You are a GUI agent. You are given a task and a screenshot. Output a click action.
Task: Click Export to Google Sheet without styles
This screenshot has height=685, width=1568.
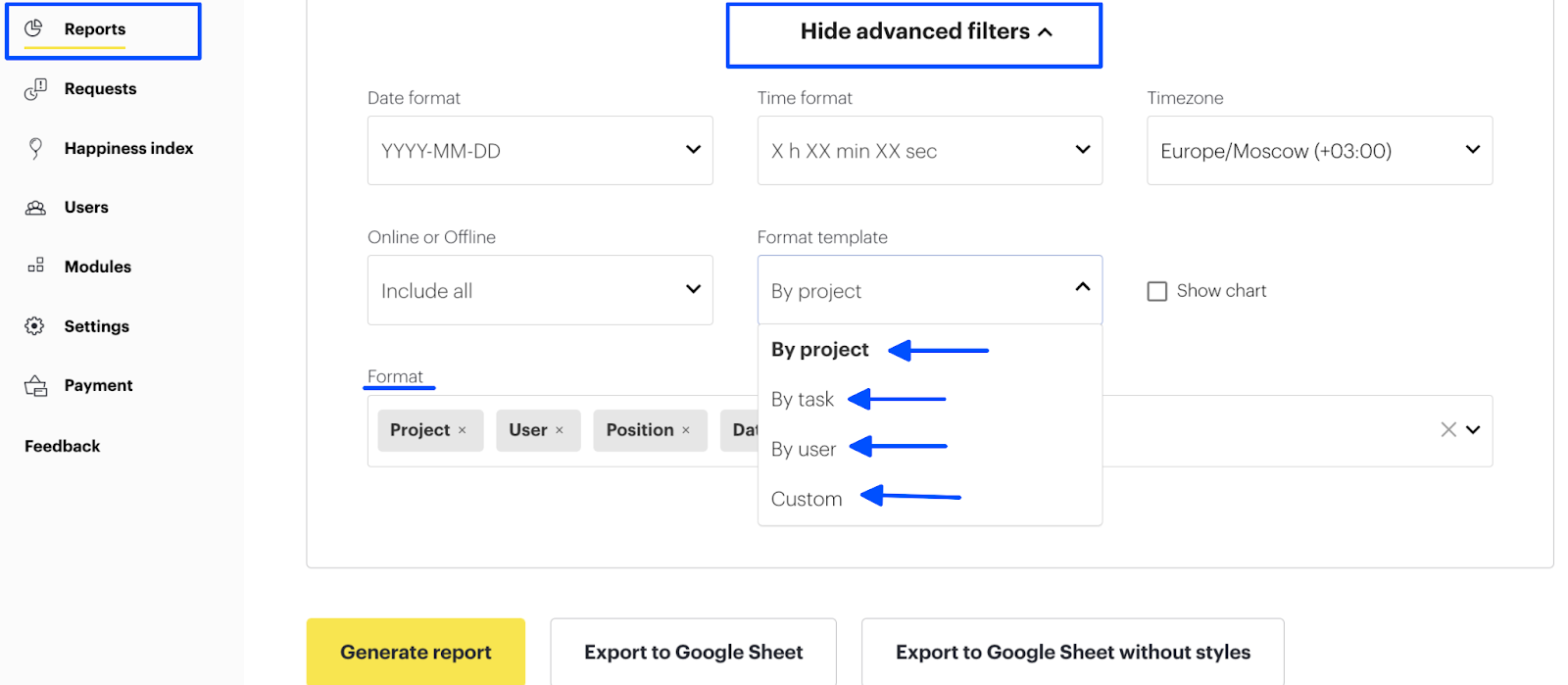click(x=1072, y=652)
